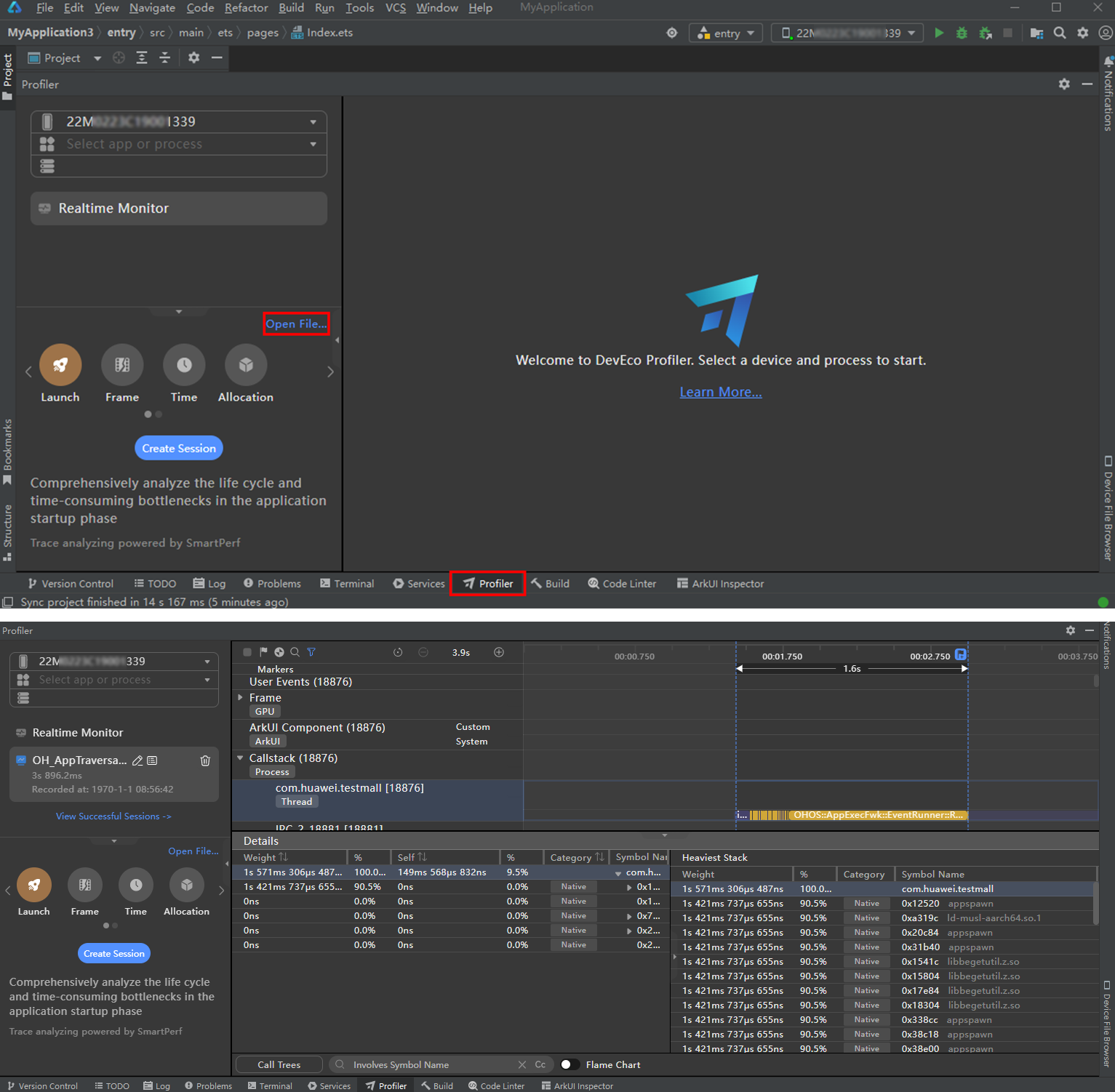
Task: Delete the OH_AppTraversa session with trash icon
Action: click(x=205, y=760)
